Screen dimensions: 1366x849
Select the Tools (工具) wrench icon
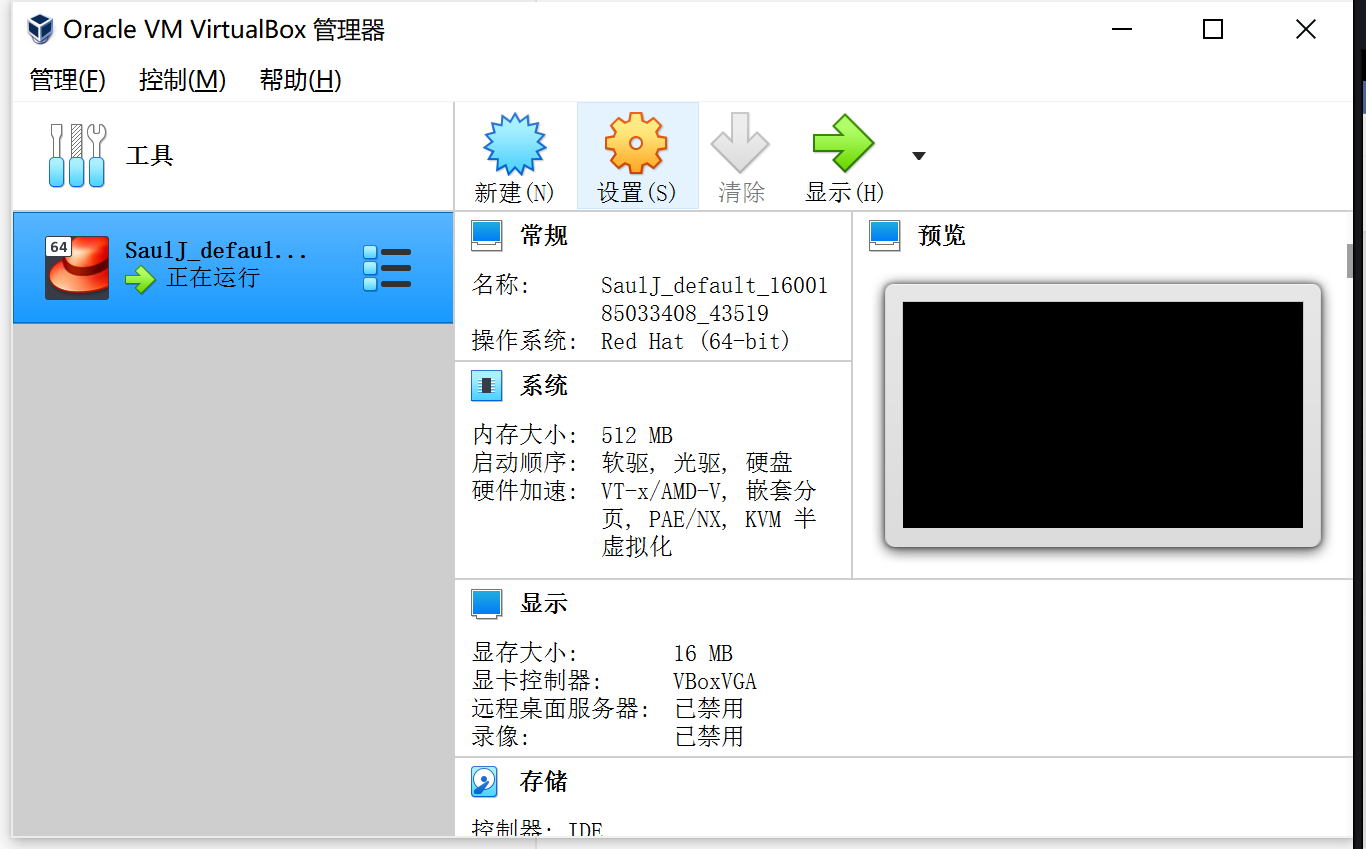coord(77,156)
